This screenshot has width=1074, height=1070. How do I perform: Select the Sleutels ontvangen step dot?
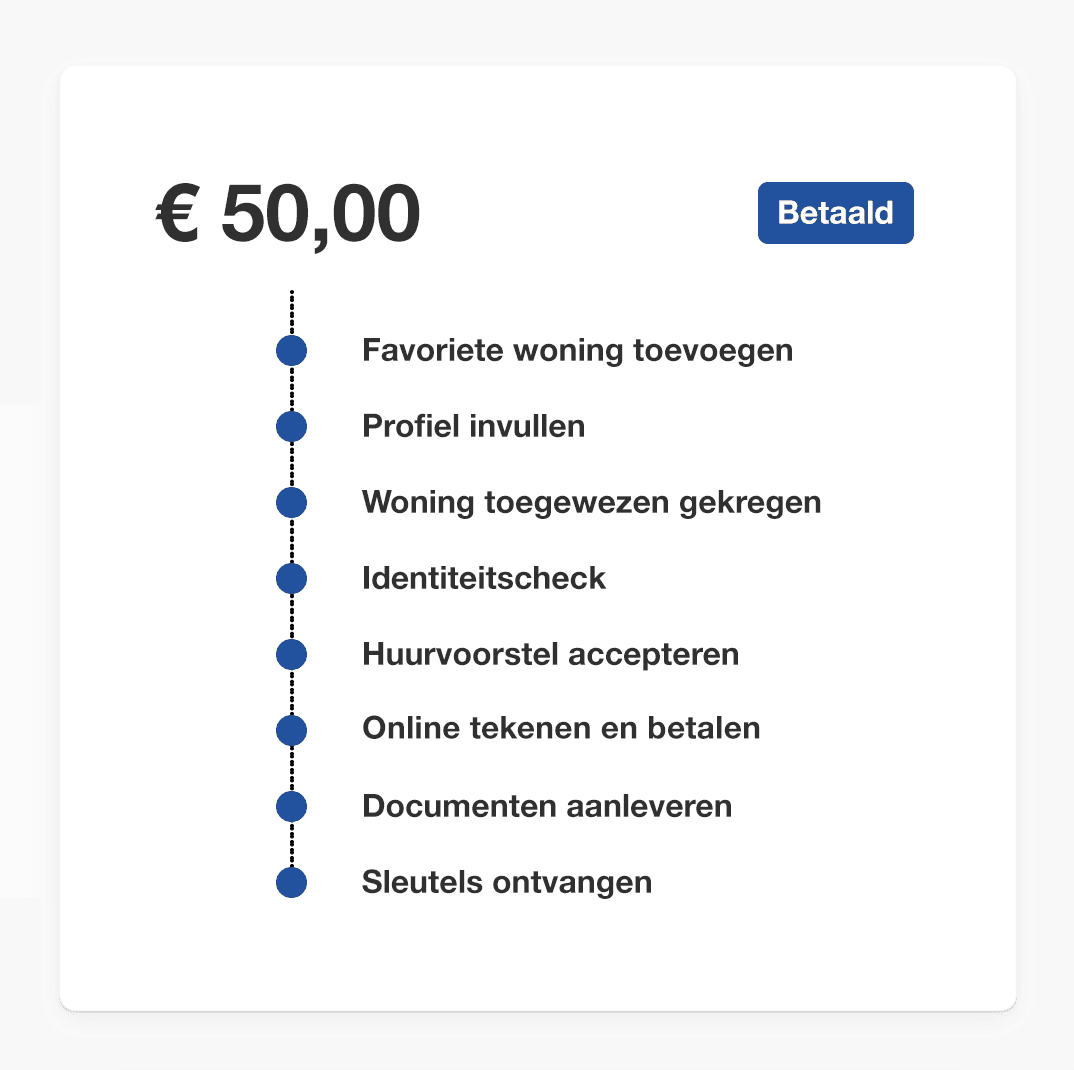coord(291,883)
